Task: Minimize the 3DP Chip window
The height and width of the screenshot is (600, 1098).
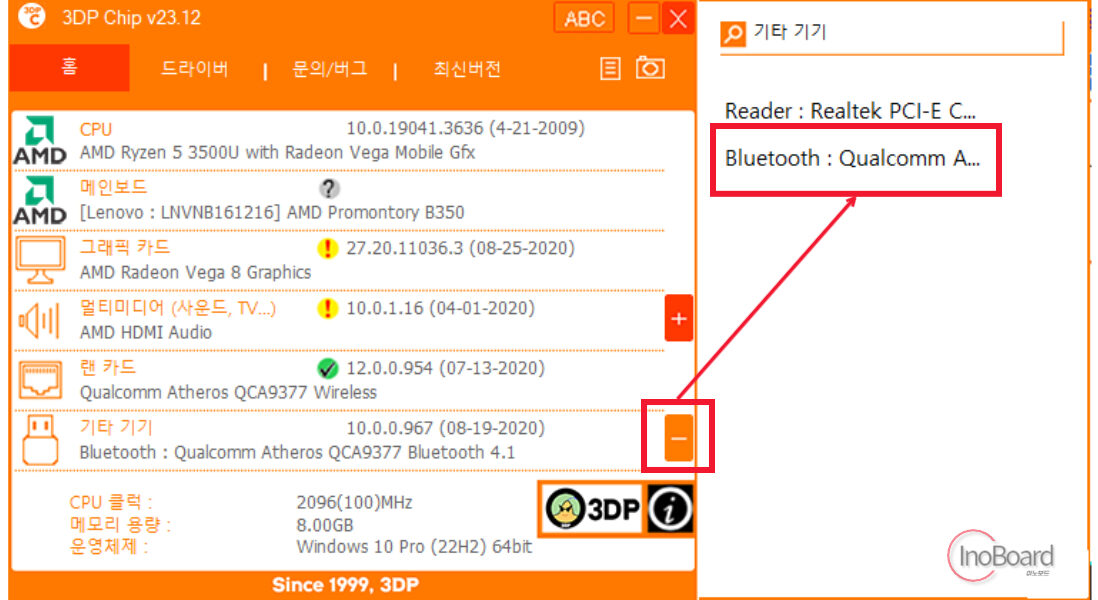Action: pos(644,18)
